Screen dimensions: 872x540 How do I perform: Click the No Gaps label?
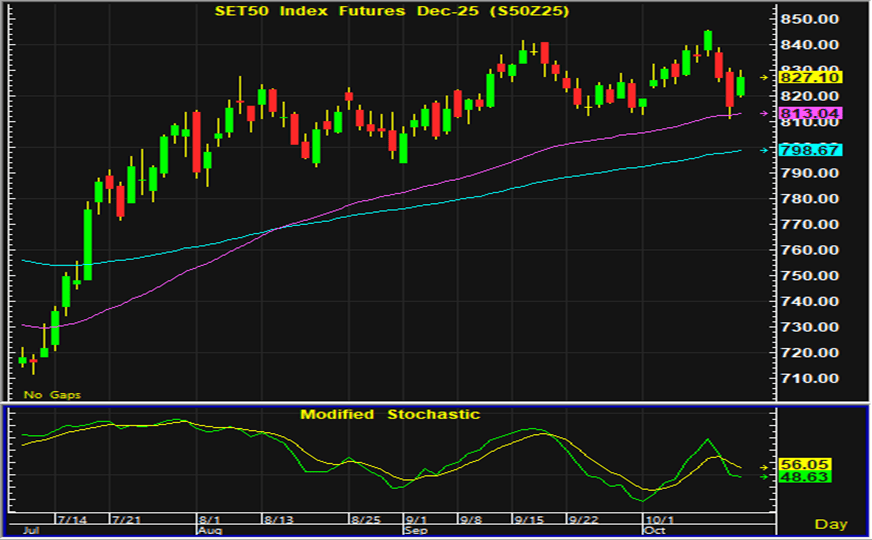(x=52, y=394)
